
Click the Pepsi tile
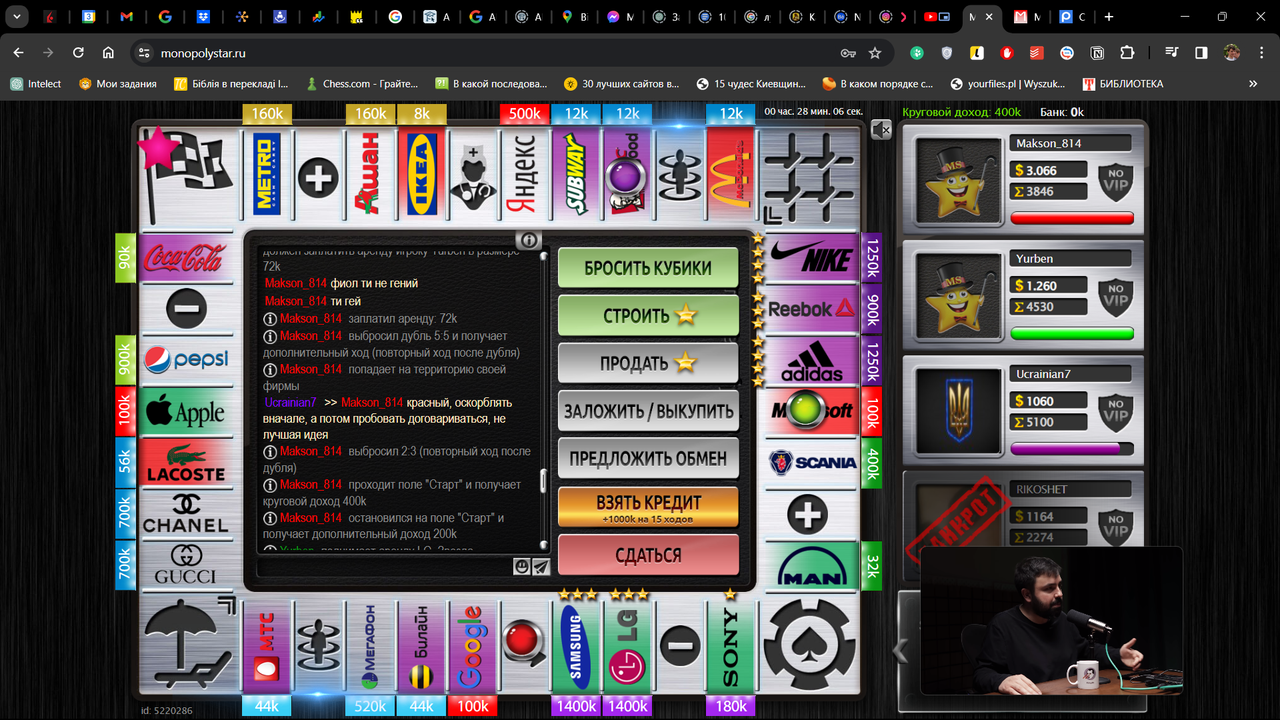click(185, 360)
